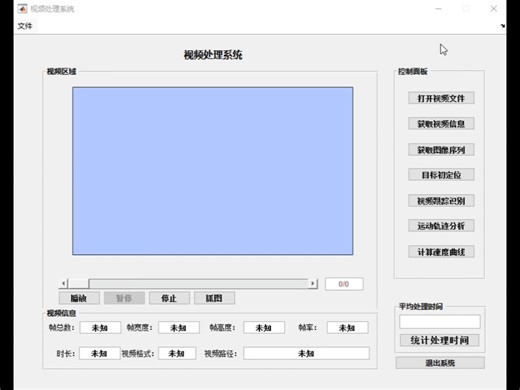Click the greyed-out 暂停 button
This screenshot has height=390, width=520.
tap(124, 298)
